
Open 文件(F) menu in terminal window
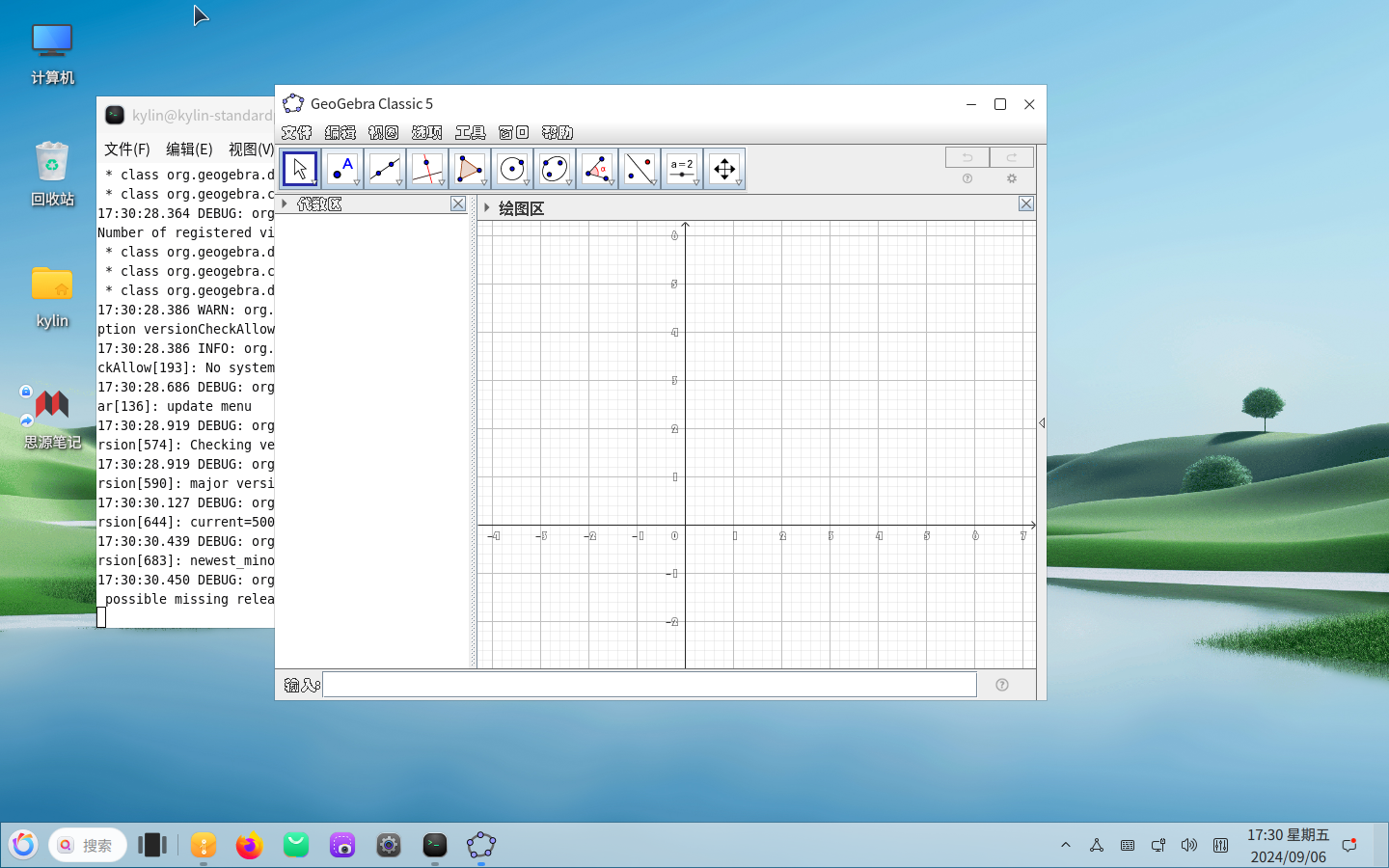[x=127, y=149]
